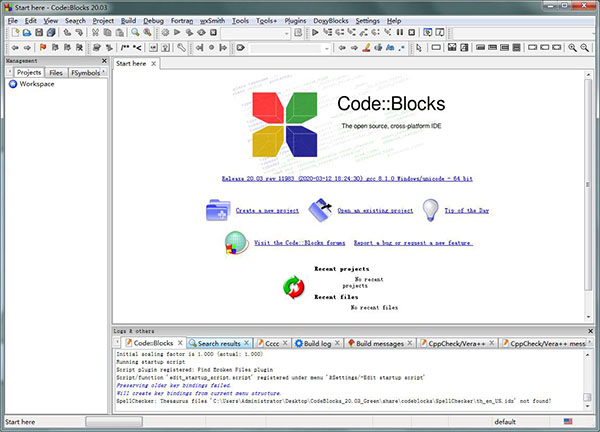
Task: Click the Abort build icon
Action: tap(214, 33)
